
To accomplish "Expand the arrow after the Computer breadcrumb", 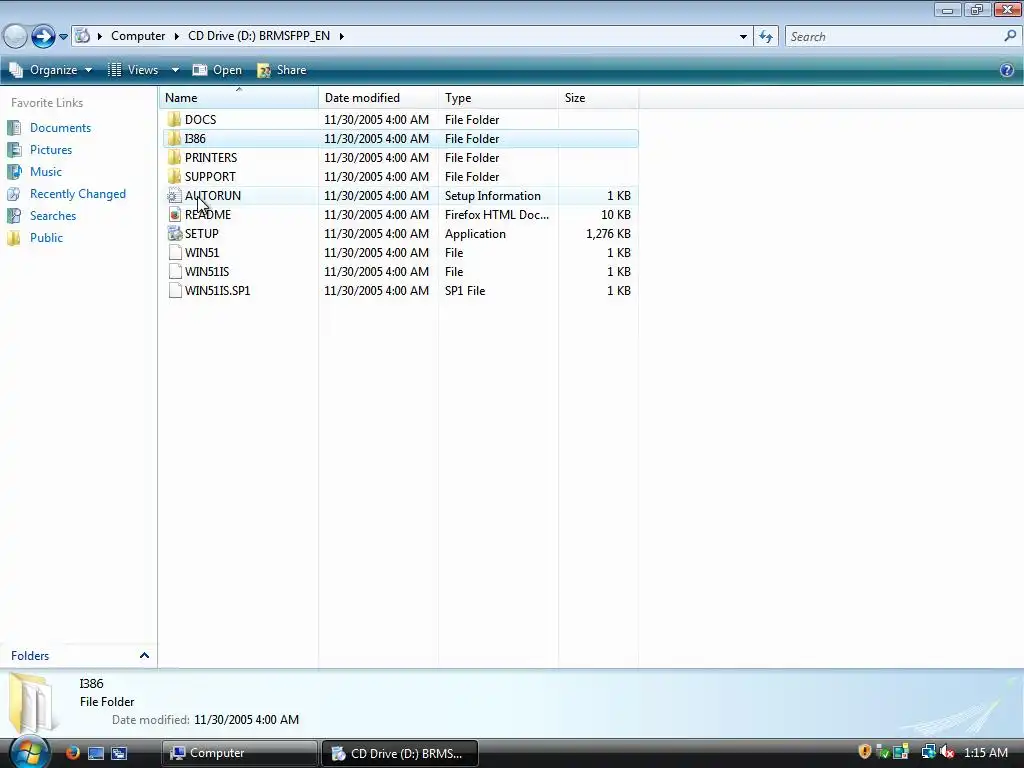I will pyautogui.click(x=176, y=36).
